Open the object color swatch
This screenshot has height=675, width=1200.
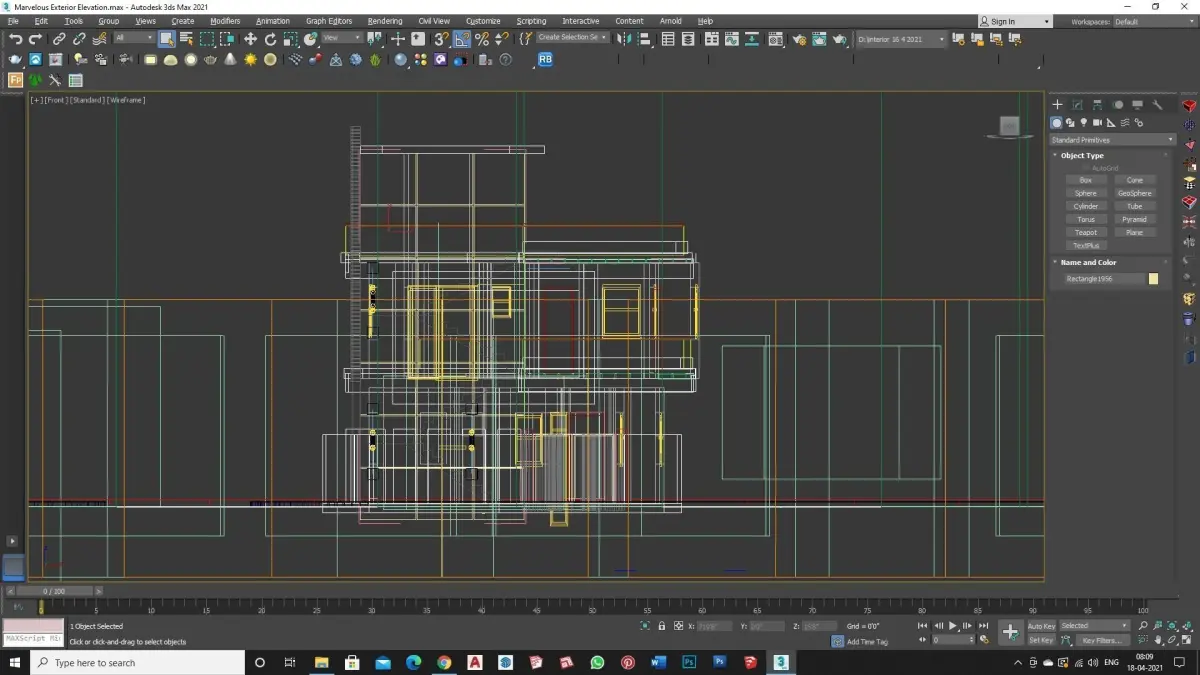click(1153, 279)
